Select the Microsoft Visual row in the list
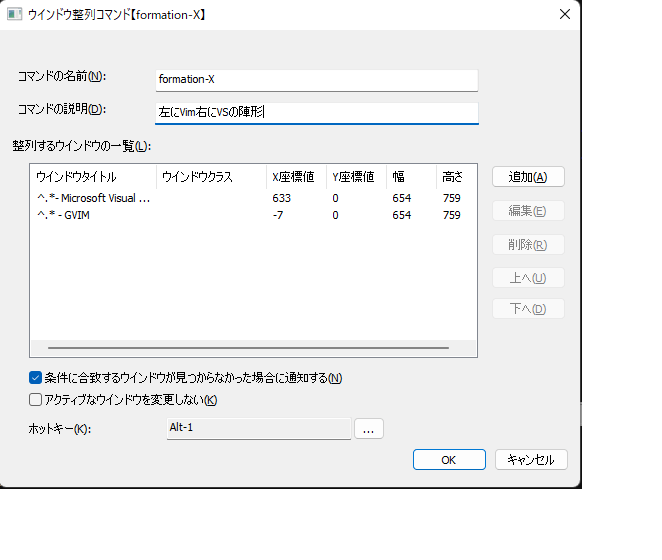Viewport: 662px width, 560px height. click(253, 198)
